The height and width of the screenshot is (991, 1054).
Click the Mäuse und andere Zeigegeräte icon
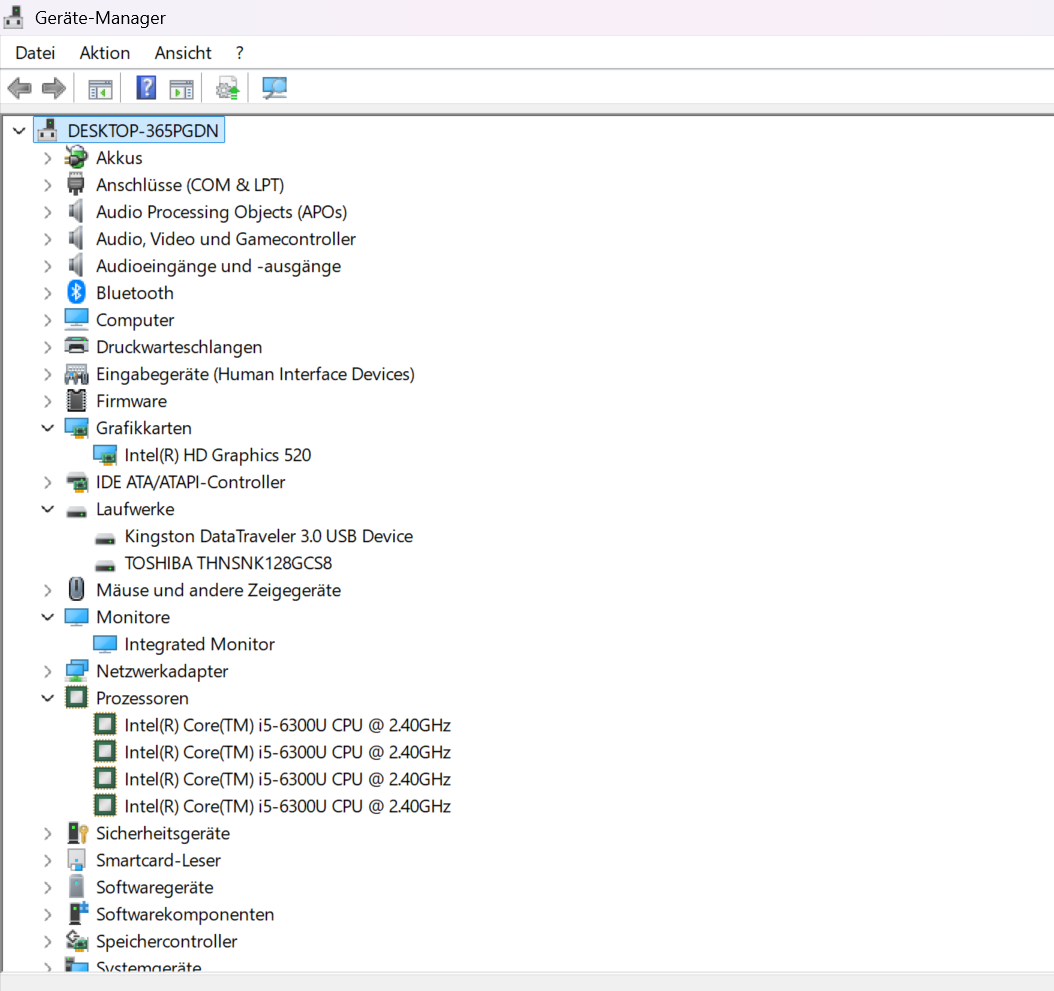[x=76, y=589]
